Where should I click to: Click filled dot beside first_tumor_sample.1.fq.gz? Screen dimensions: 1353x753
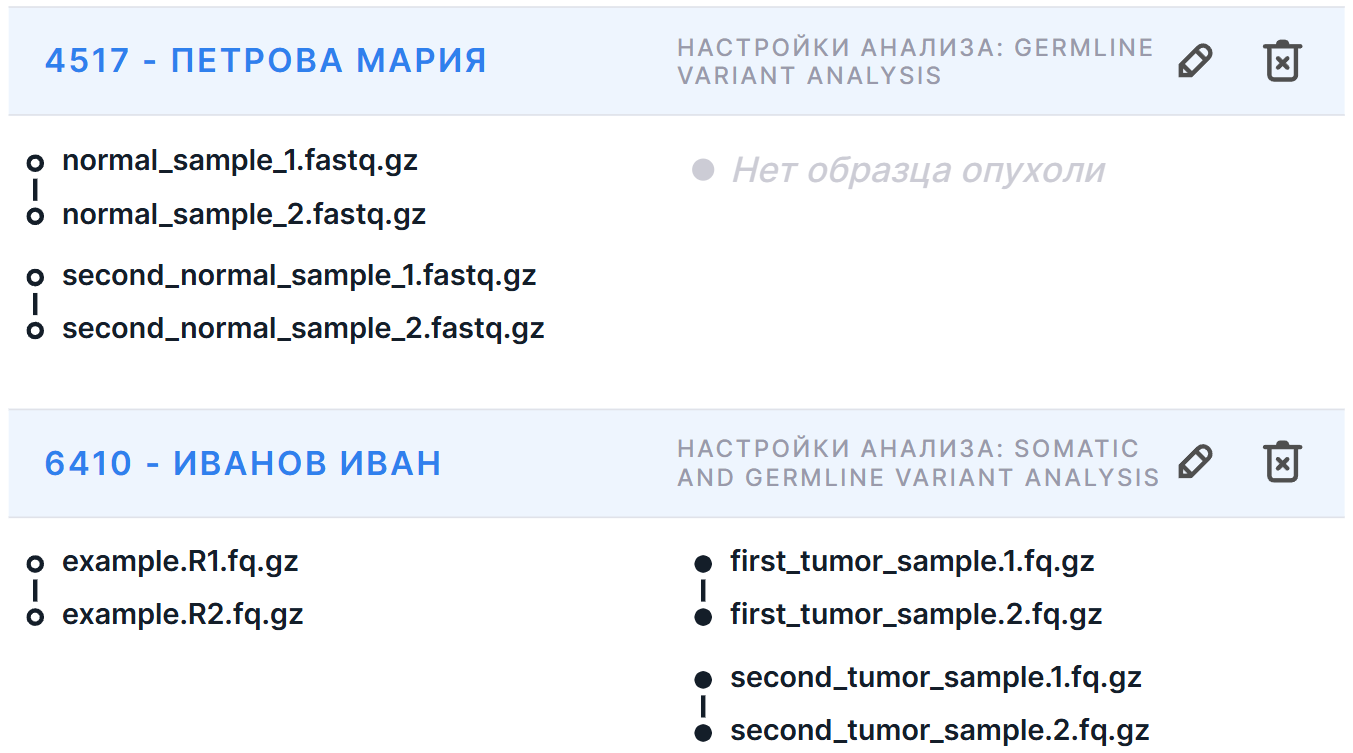click(x=703, y=564)
